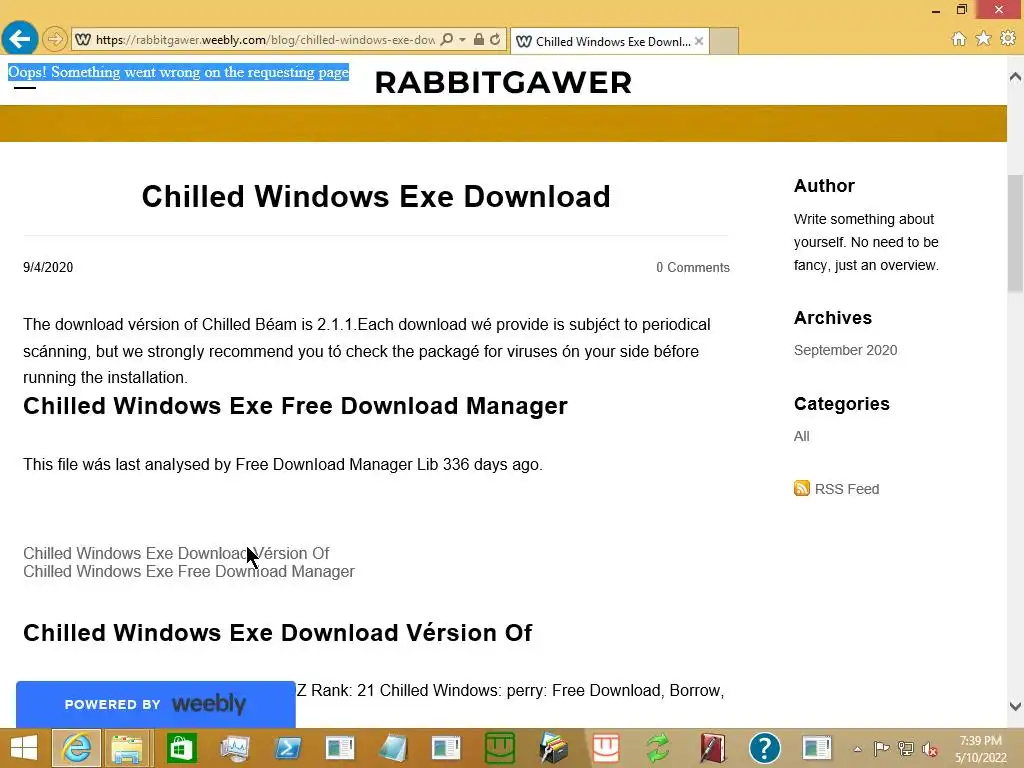1024x768 pixels.
Task: Open the network tray icon
Action: pos(906,748)
